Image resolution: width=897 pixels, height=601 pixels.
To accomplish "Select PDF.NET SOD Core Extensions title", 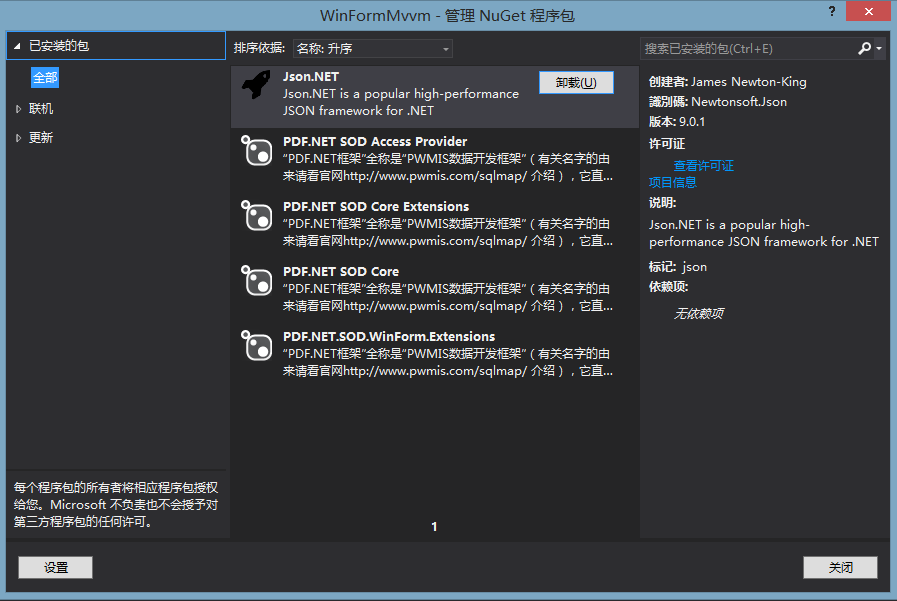I will (376, 206).
